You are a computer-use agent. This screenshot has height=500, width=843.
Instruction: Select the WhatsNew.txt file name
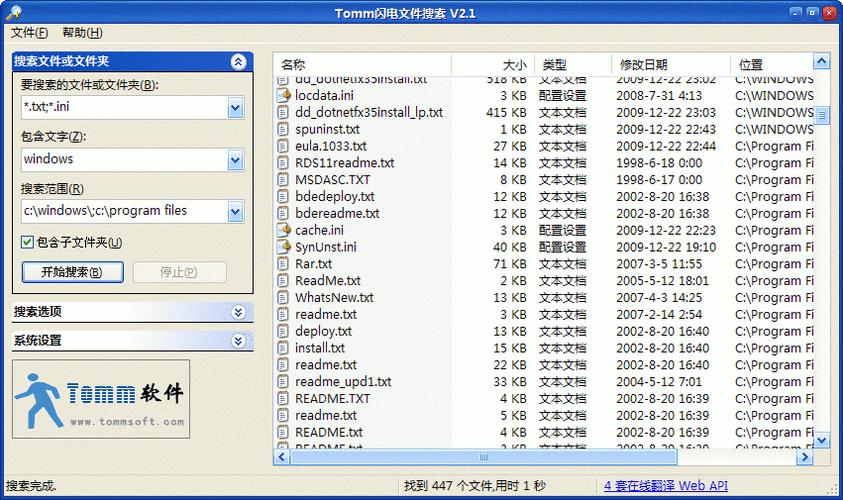(x=334, y=297)
